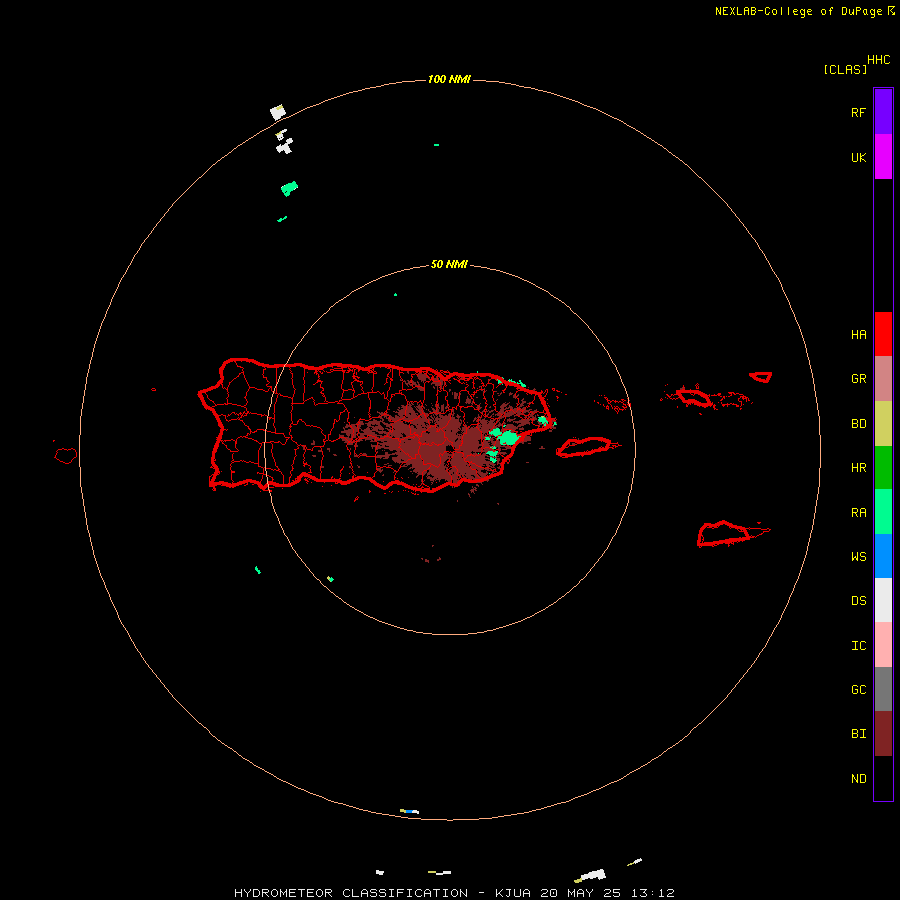Click the 'UK' legend label
Image resolution: width=900 pixels, height=900 pixels.
pyautogui.click(x=858, y=157)
